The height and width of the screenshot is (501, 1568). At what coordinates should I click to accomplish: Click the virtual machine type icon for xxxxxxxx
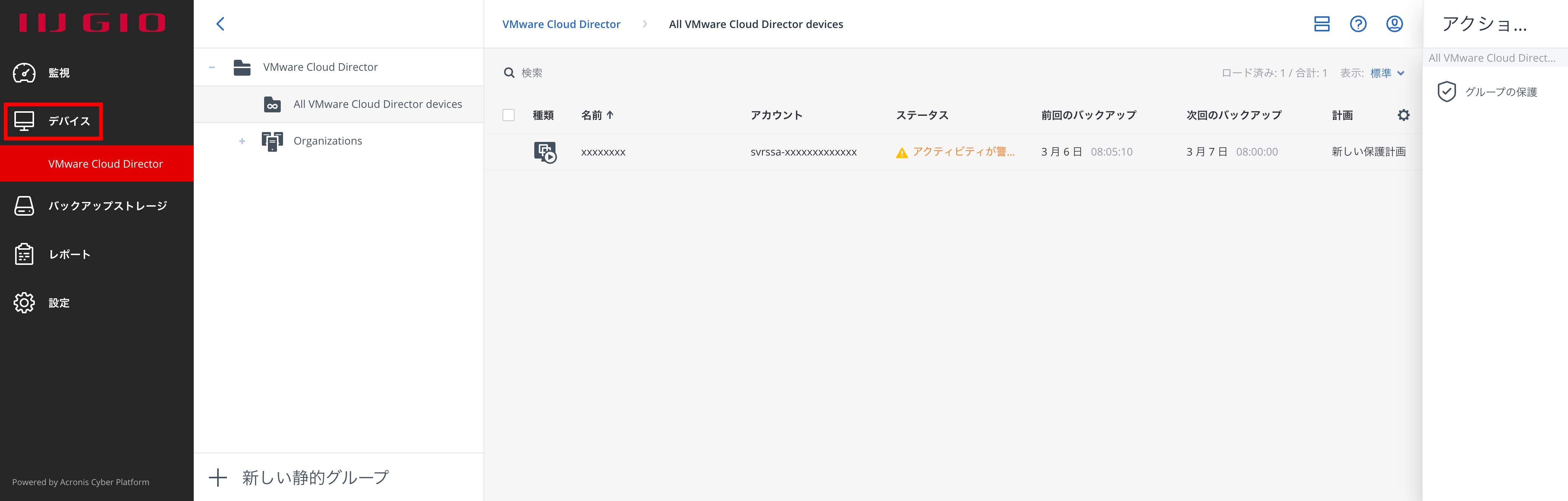[x=545, y=152]
